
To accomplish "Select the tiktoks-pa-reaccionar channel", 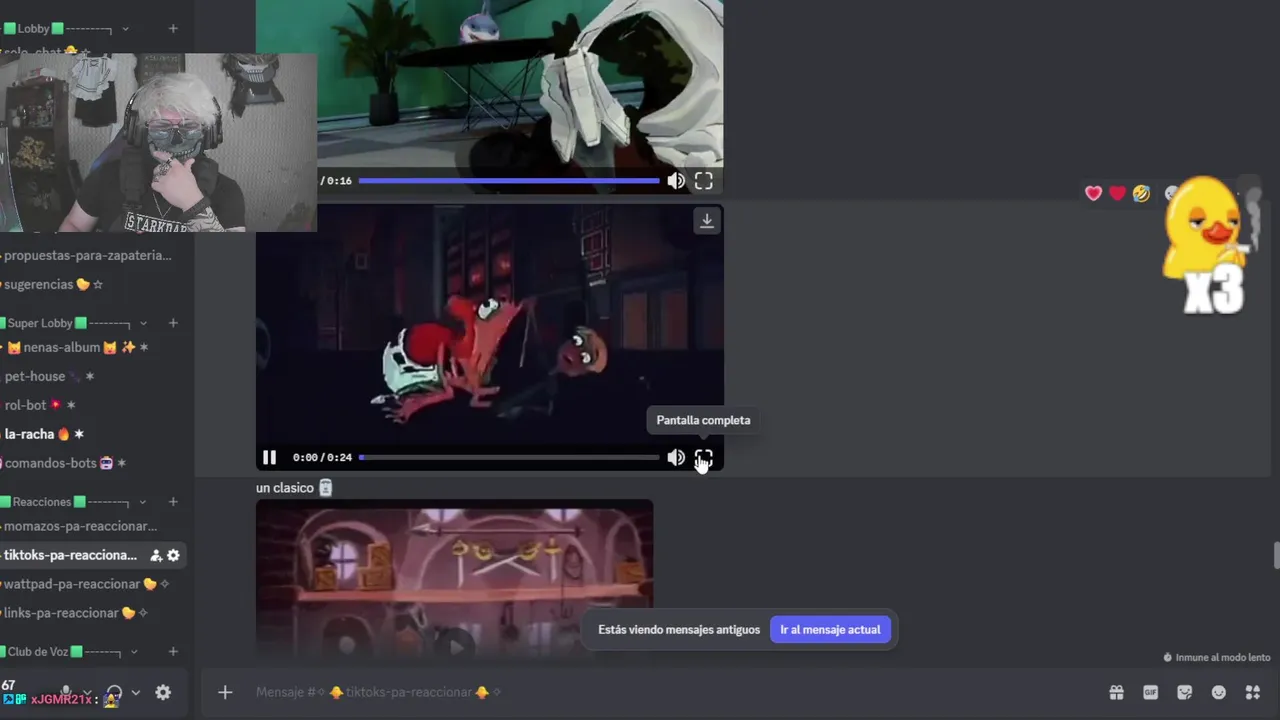I will click(x=70, y=555).
